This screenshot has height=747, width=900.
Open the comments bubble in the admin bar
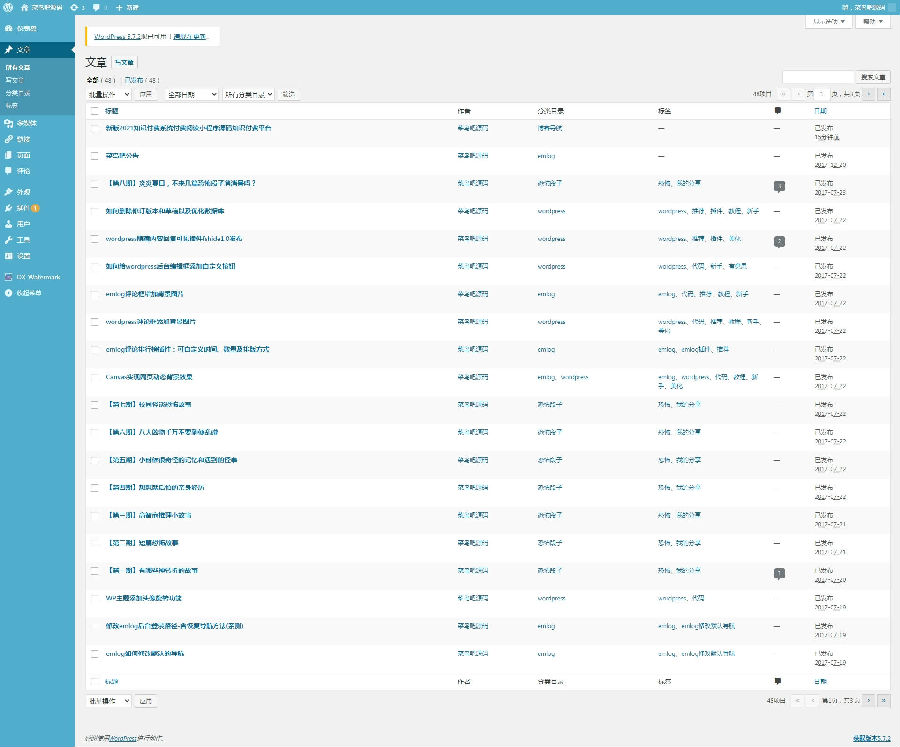click(96, 7)
